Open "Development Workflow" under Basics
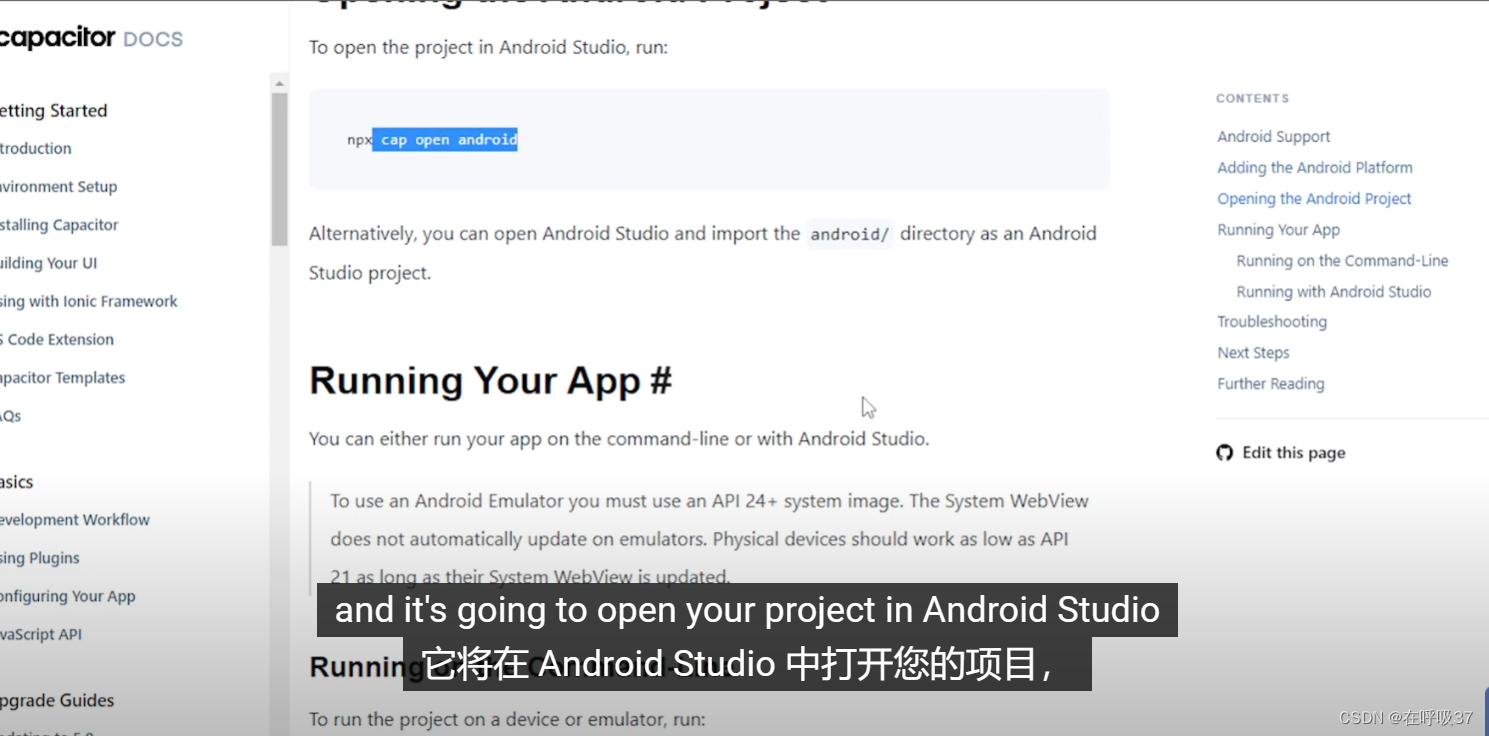This screenshot has height=736, width=1489. pos(74,519)
